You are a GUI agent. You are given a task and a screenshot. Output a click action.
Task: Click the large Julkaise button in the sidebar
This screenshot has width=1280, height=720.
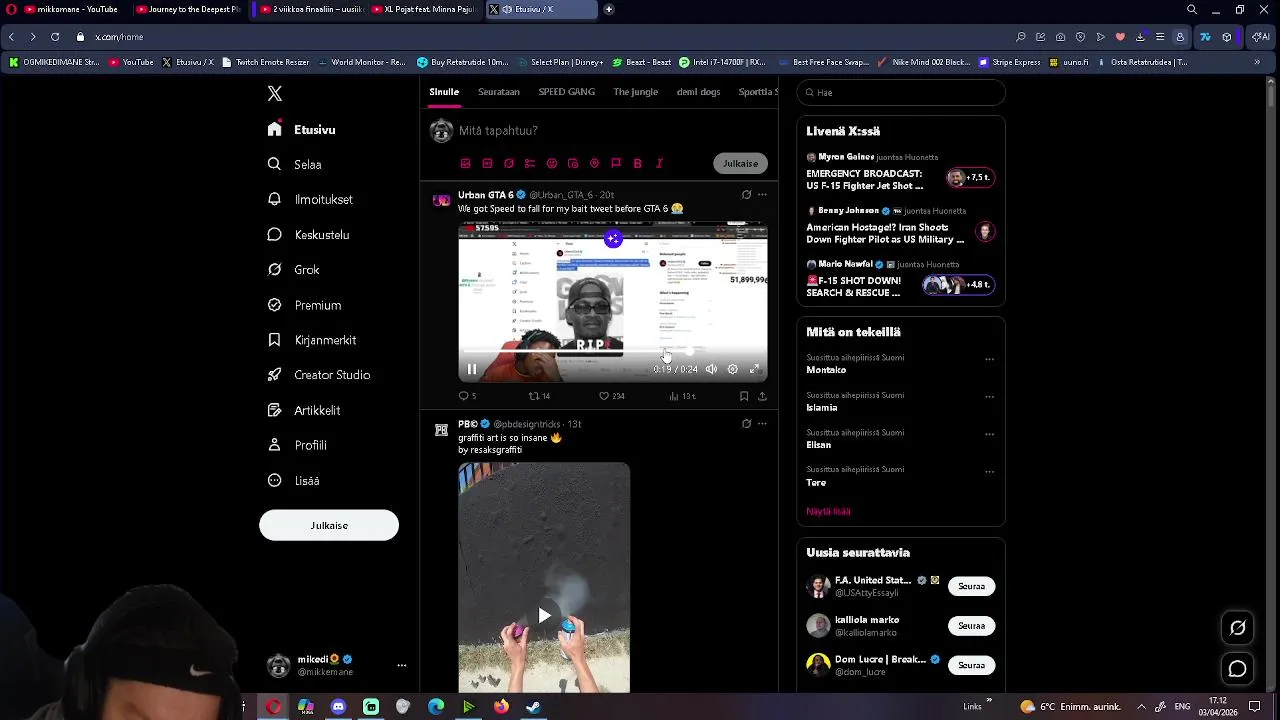coord(329,525)
